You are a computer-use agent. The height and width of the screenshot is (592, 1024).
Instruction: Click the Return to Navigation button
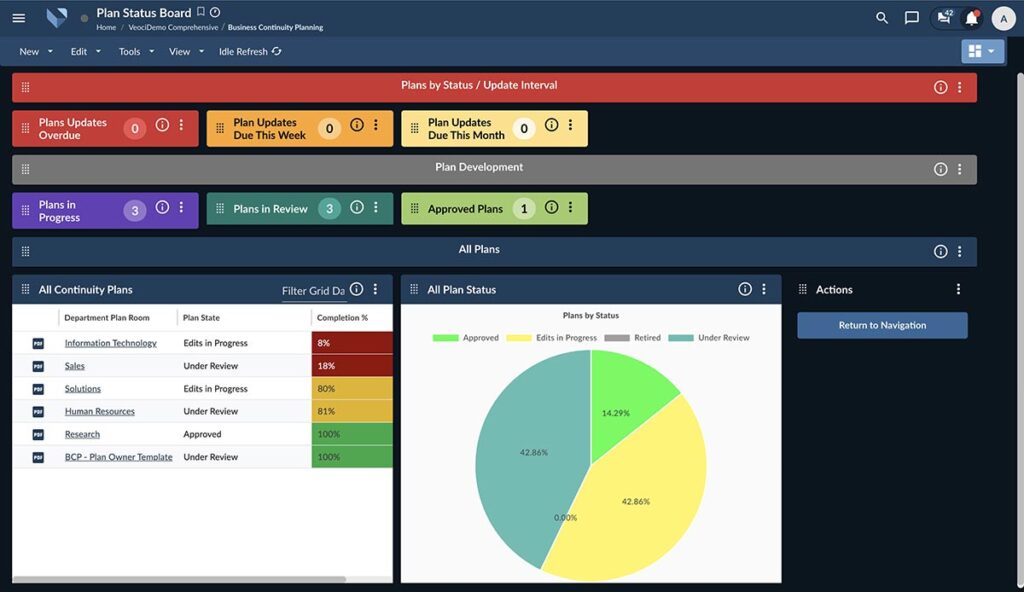pyautogui.click(x=881, y=325)
